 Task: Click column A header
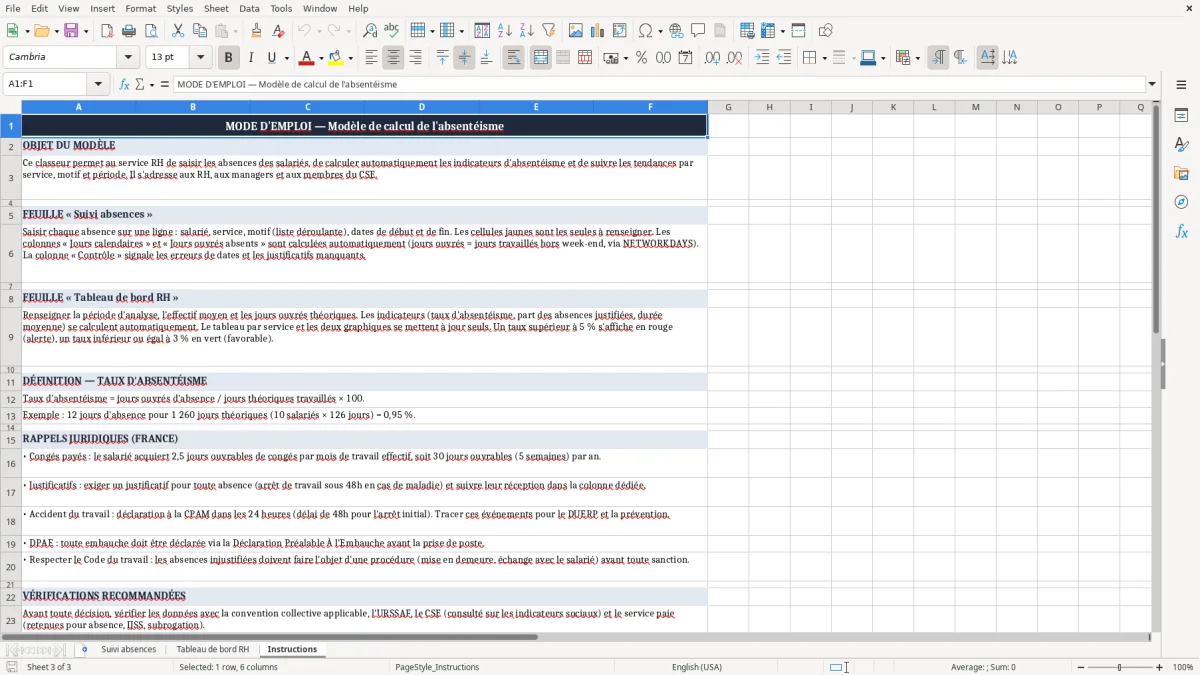(79, 107)
